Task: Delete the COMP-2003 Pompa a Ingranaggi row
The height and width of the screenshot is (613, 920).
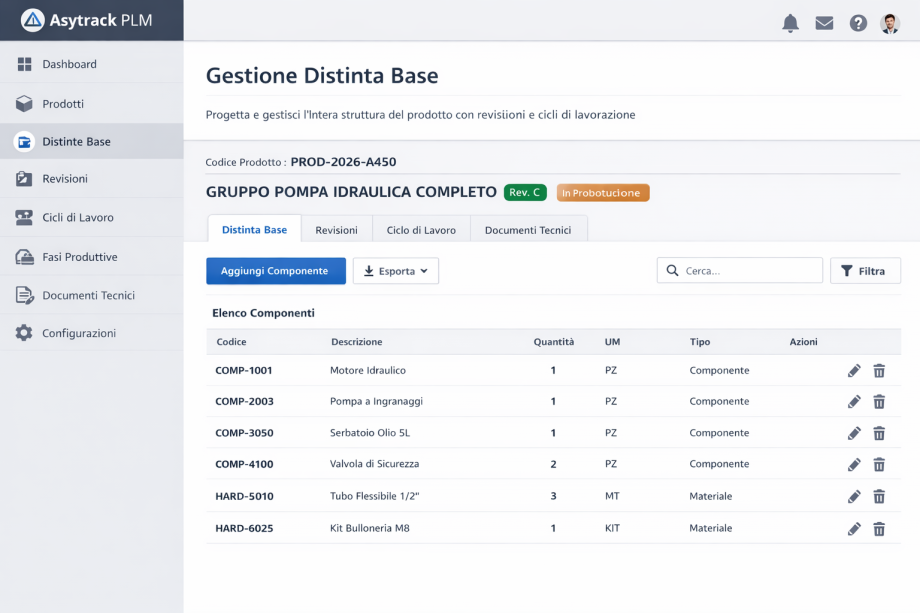Action: [x=879, y=402]
